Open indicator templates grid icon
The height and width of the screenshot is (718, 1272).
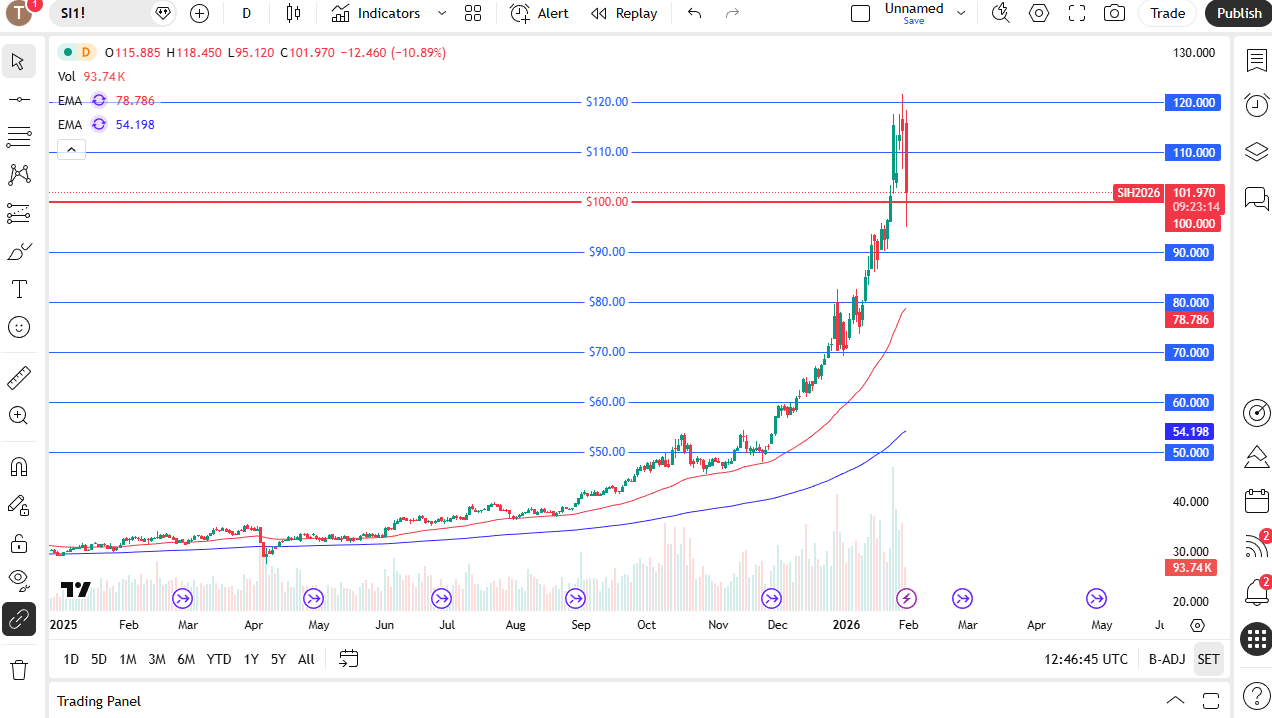[473, 13]
